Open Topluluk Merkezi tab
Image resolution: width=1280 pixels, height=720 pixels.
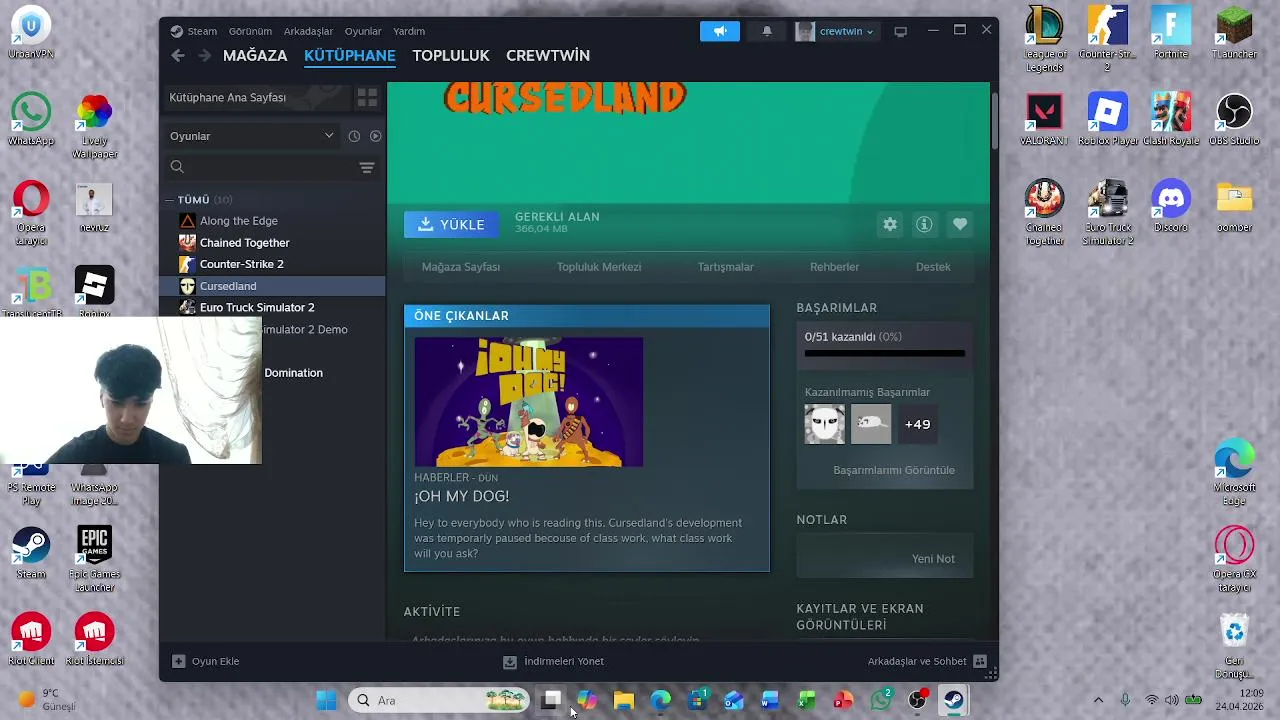(x=599, y=267)
